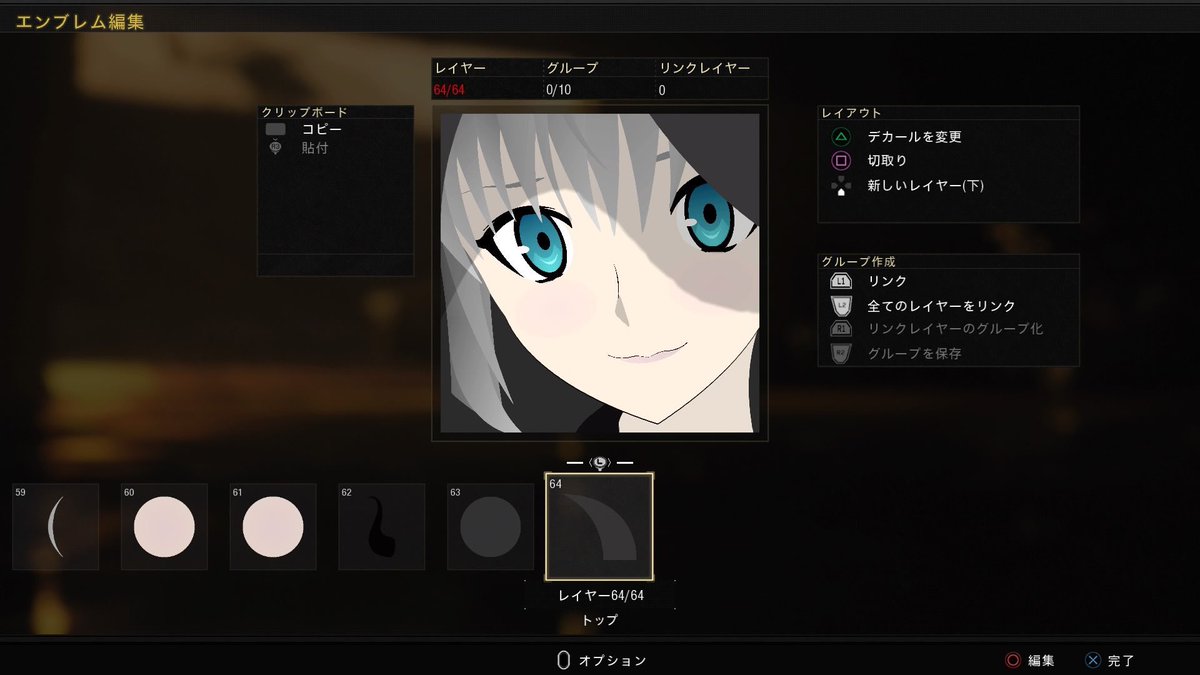This screenshot has width=1200, height=675.
Task: Click the options button icon at bottom
Action: click(x=563, y=660)
